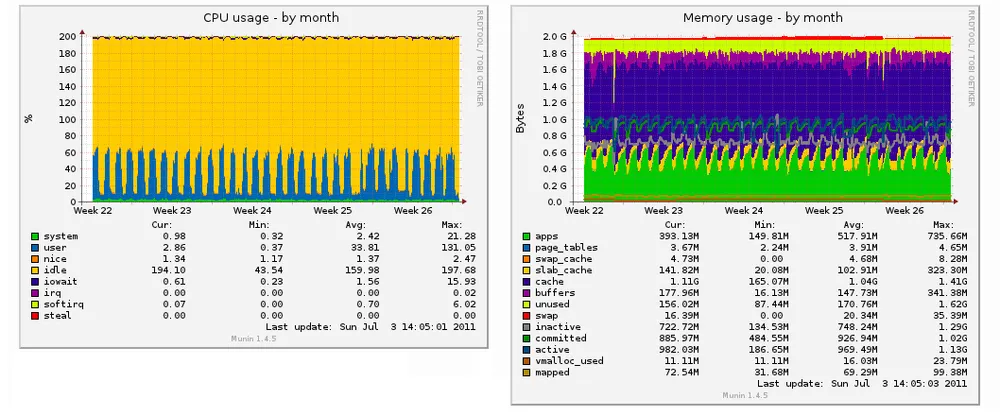This screenshot has width=1000, height=419.
Task: Click the green system legend color swatch
Action: 35,236
